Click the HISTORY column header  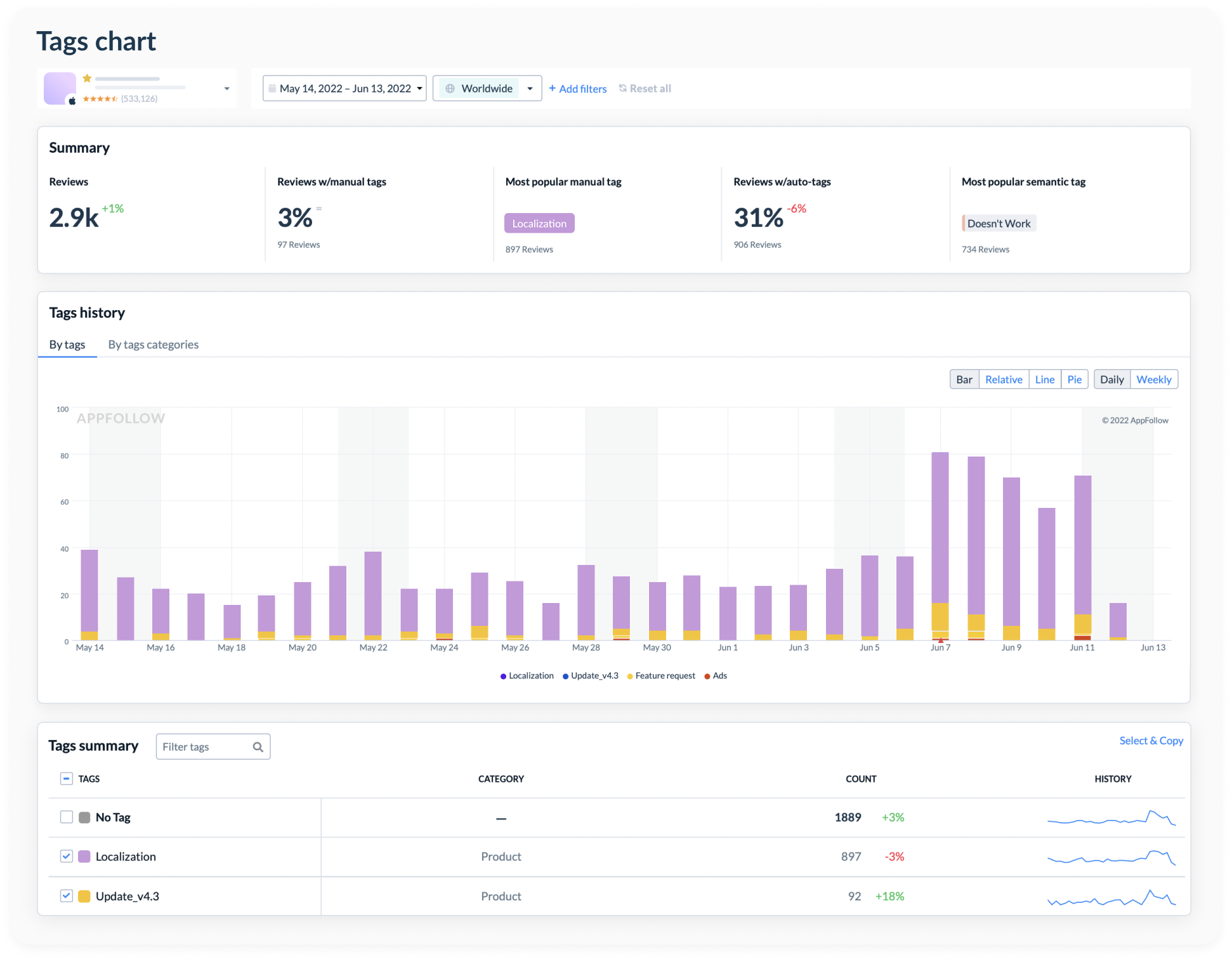coord(1113,779)
